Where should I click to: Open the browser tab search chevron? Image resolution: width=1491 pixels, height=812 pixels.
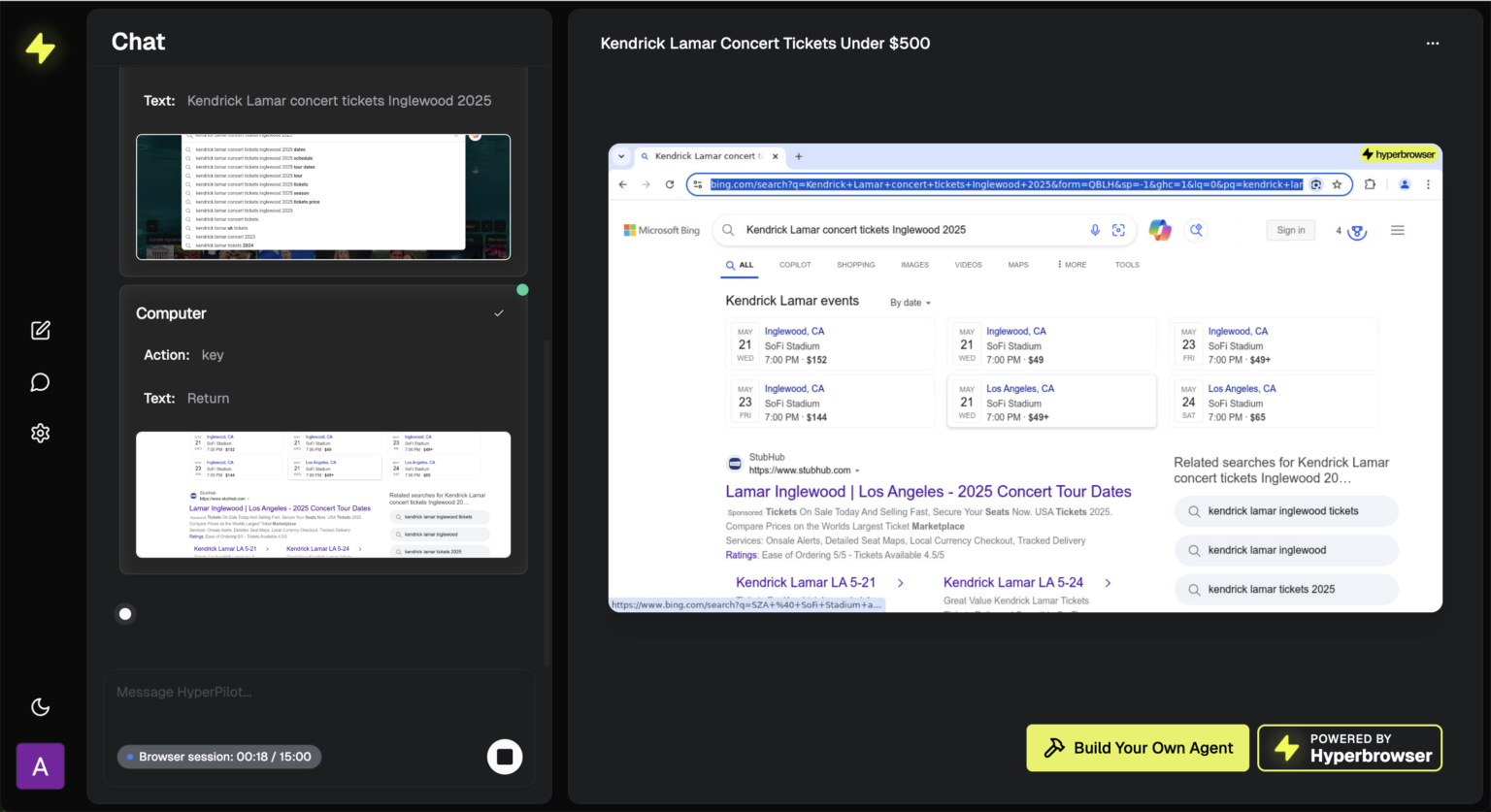[621, 156]
